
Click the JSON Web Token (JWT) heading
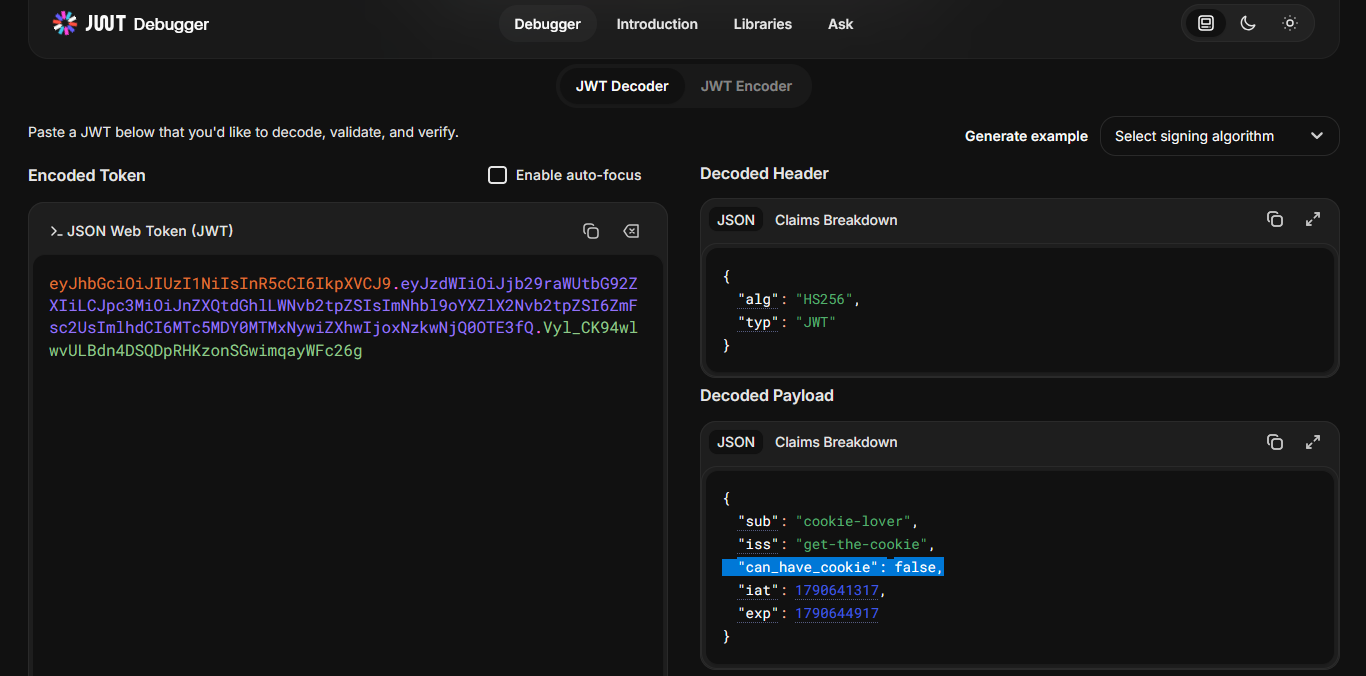pyautogui.click(x=141, y=231)
